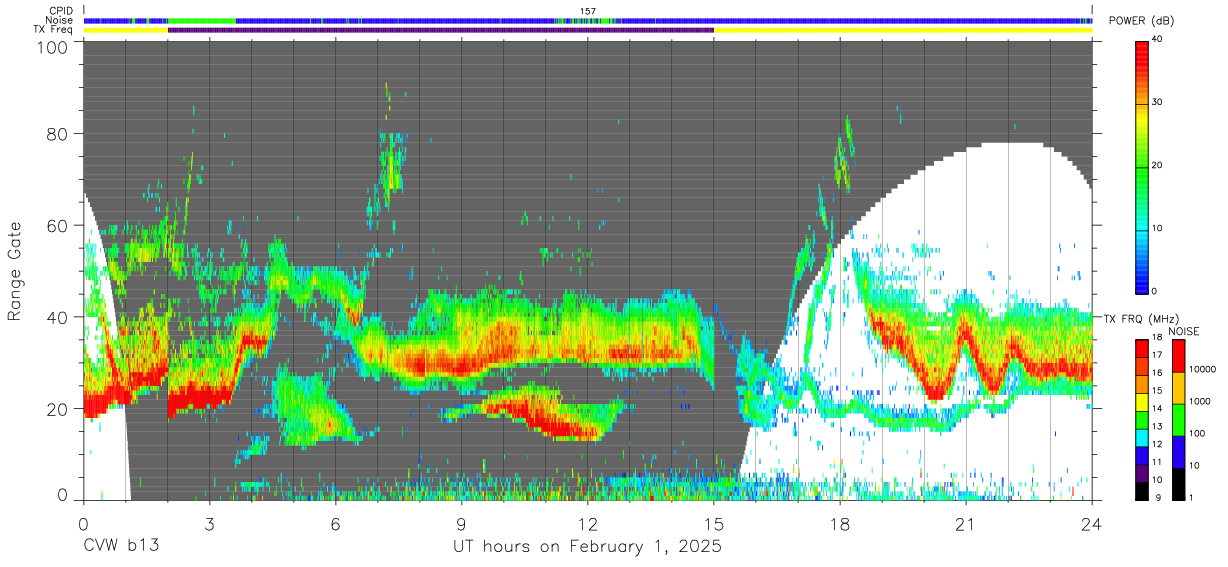Click the CPID label
Image resolution: width=1228 pixels, height=567 pixels.
click(x=59, y=11)
